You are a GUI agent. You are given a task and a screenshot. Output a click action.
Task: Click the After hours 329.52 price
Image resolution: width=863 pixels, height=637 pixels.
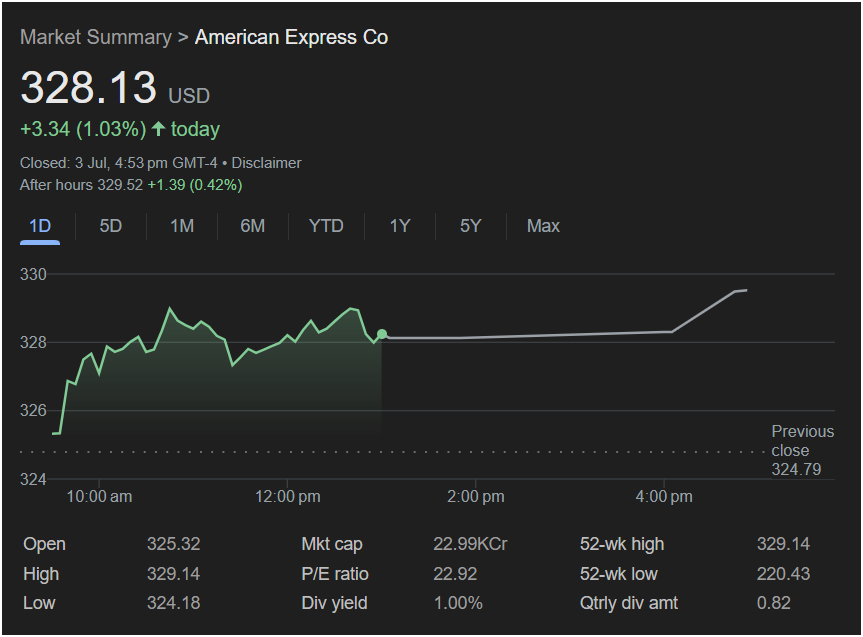tap(81, 185)
